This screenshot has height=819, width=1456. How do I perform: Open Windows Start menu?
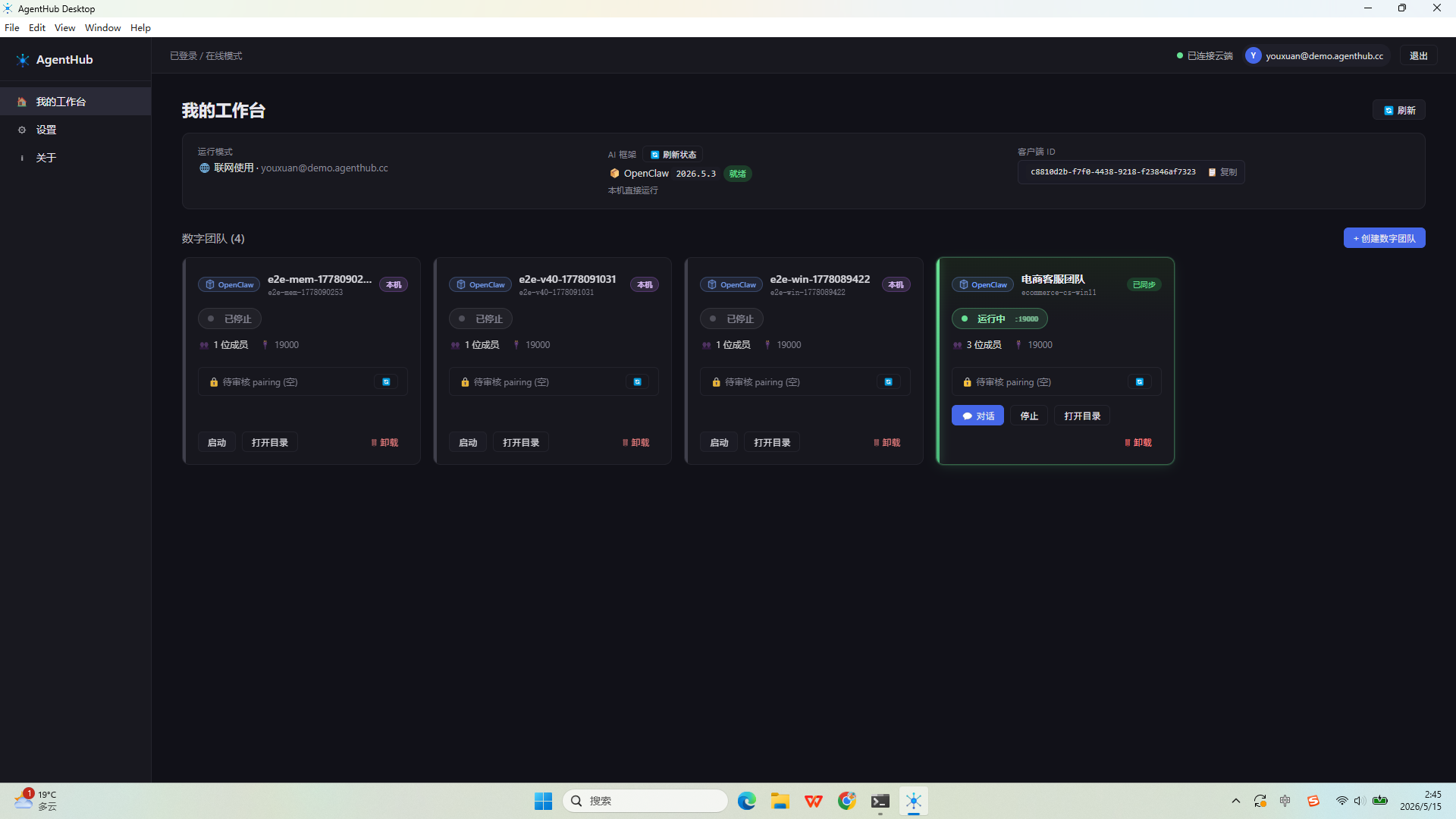point(543,801)
